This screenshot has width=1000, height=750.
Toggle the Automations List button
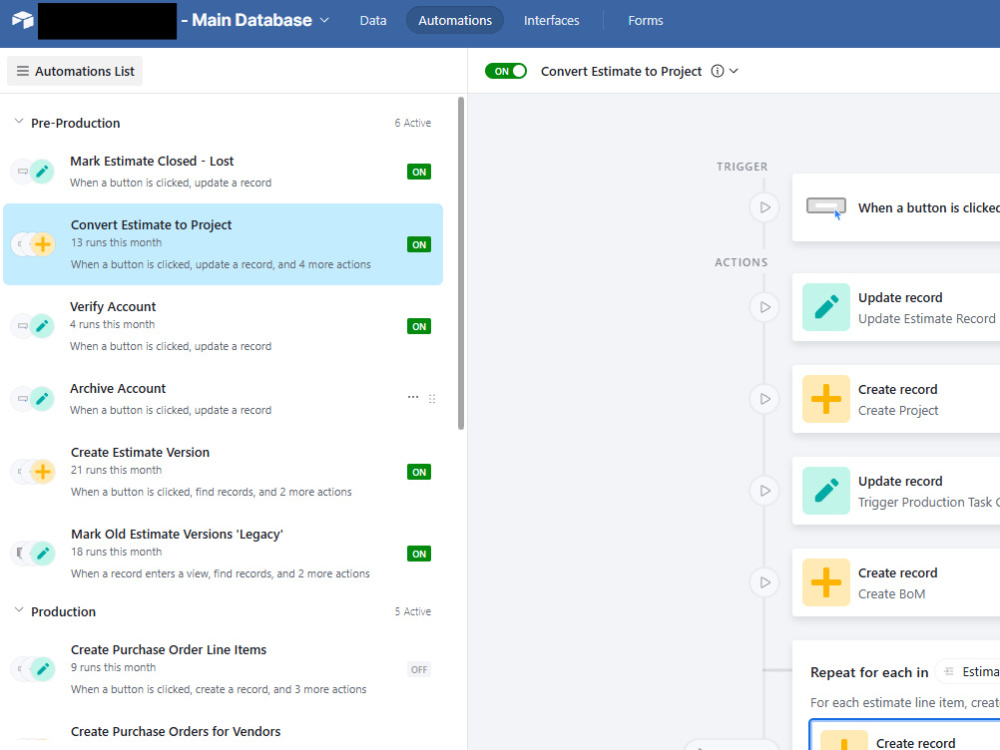coord(75,71)
